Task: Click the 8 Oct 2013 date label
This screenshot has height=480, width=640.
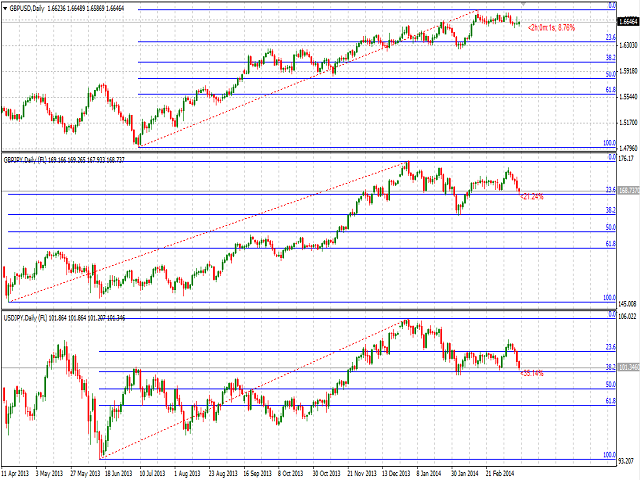Action: pyautogui.click(x=291, y=473)
